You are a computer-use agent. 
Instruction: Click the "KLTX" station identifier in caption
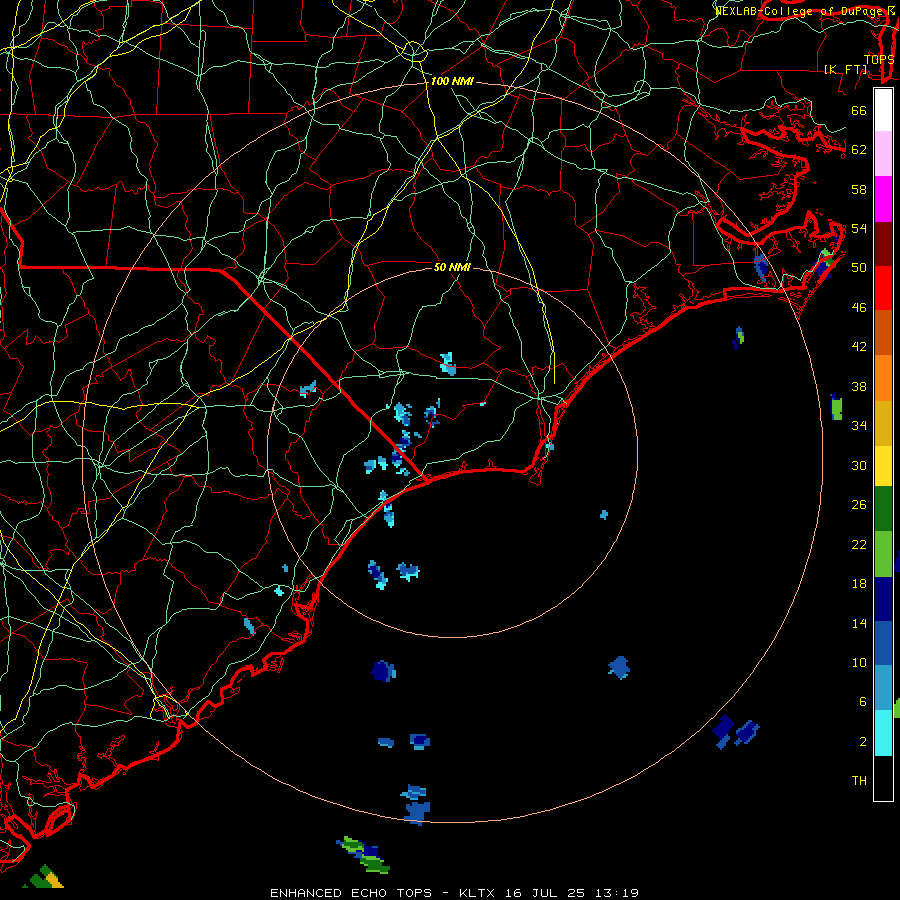pyautogui.click(x=478, y=893)
